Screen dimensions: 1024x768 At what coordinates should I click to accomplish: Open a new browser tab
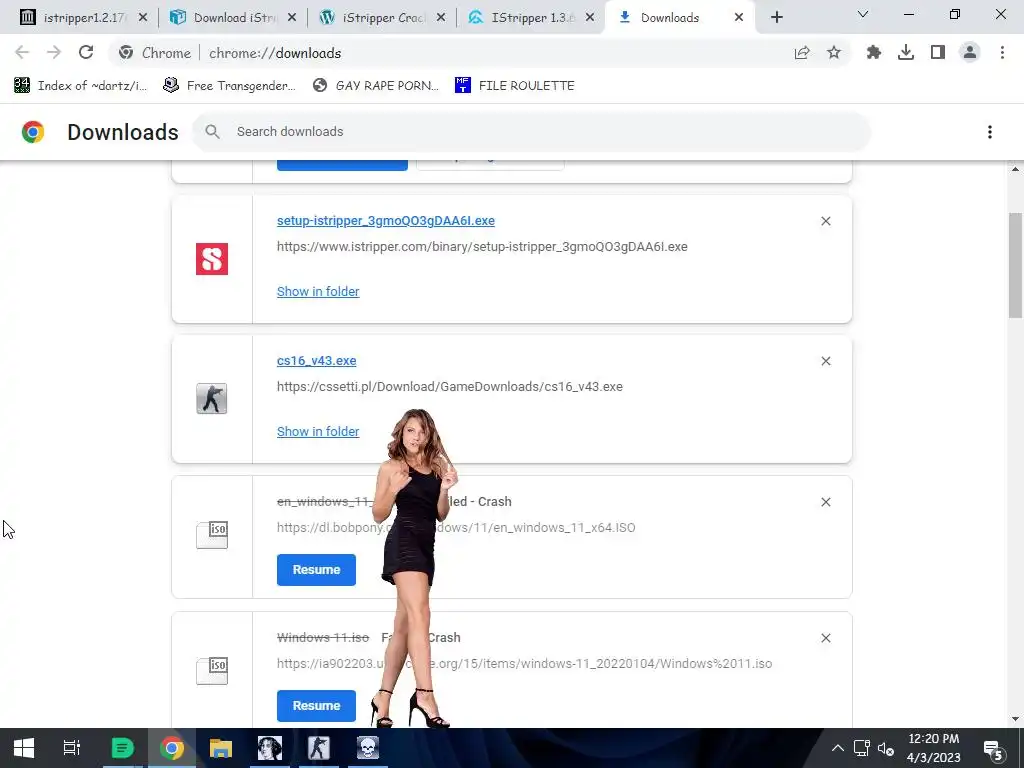click(776, 18)
